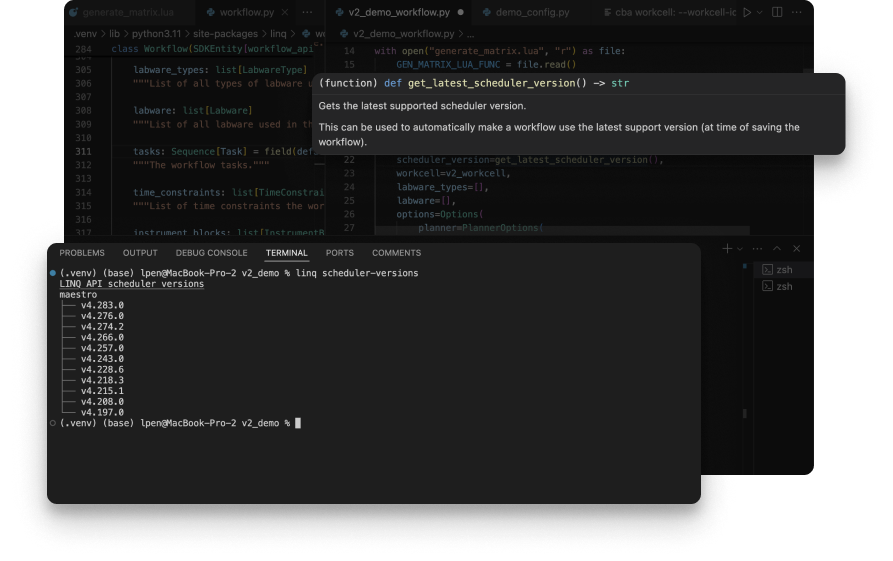893x561 pixels.
Task: Click v2_demo_workflow.py in right breadcrumb
Action: coord(403,34)
